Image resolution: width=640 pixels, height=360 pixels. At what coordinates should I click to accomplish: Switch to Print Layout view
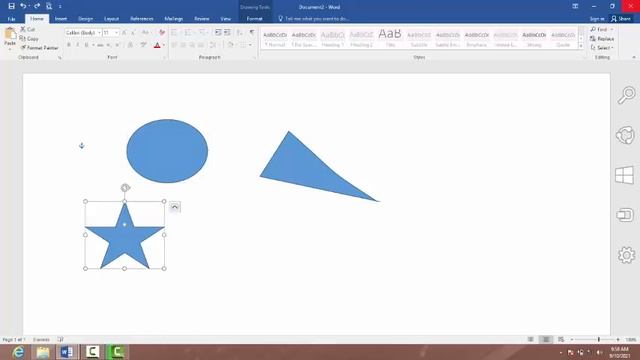point(546,339)
